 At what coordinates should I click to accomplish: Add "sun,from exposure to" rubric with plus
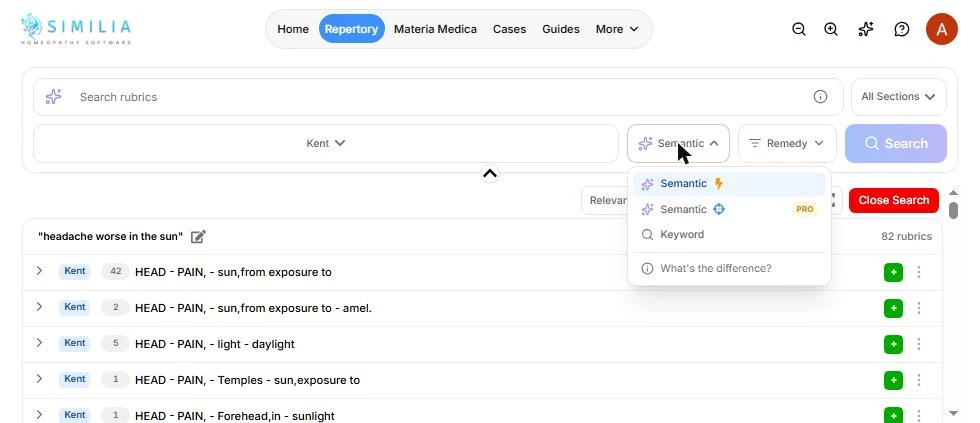(x=893, y=272)
